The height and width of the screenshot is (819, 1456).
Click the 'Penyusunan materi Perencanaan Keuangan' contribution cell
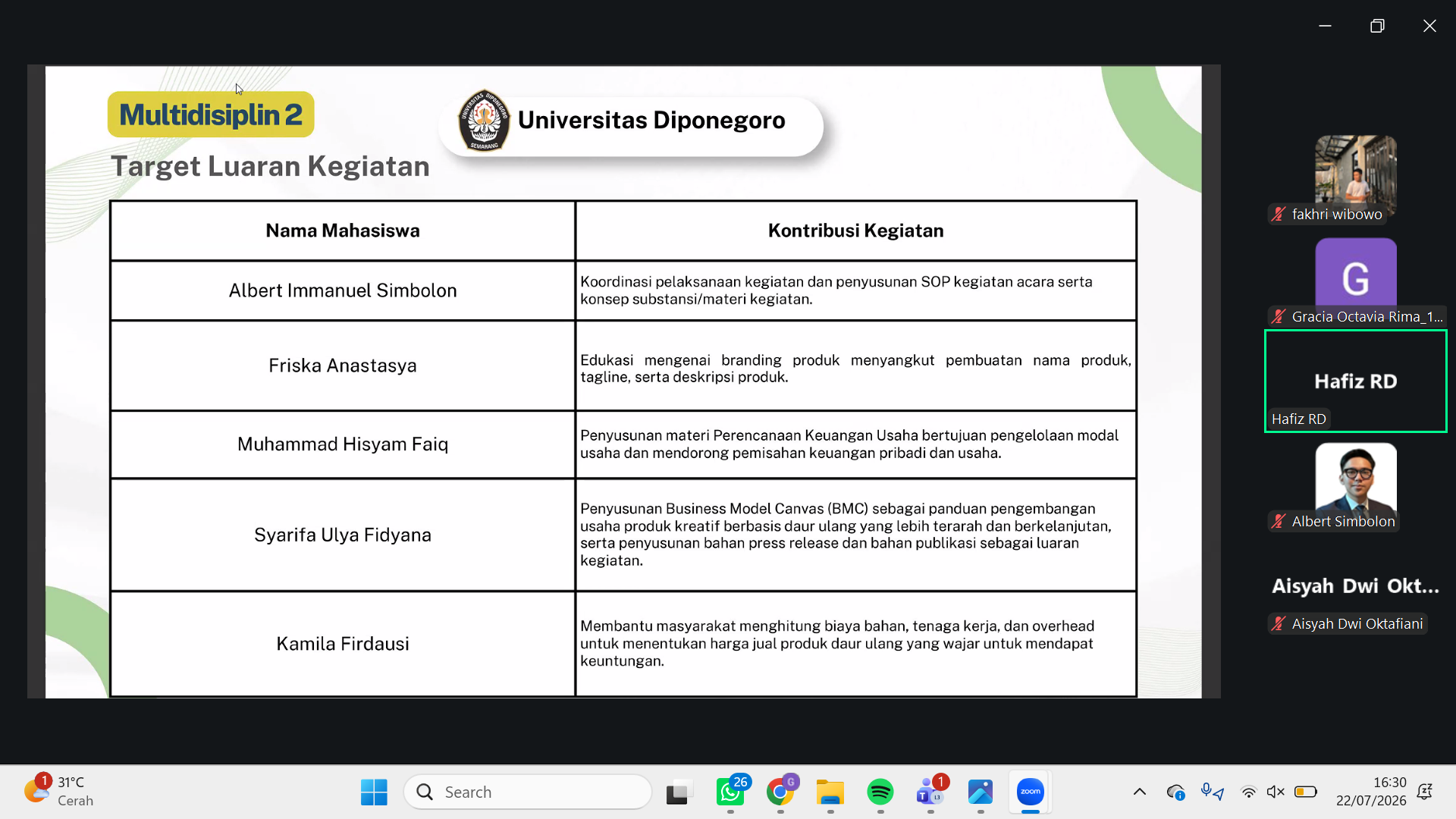[856, 444]
